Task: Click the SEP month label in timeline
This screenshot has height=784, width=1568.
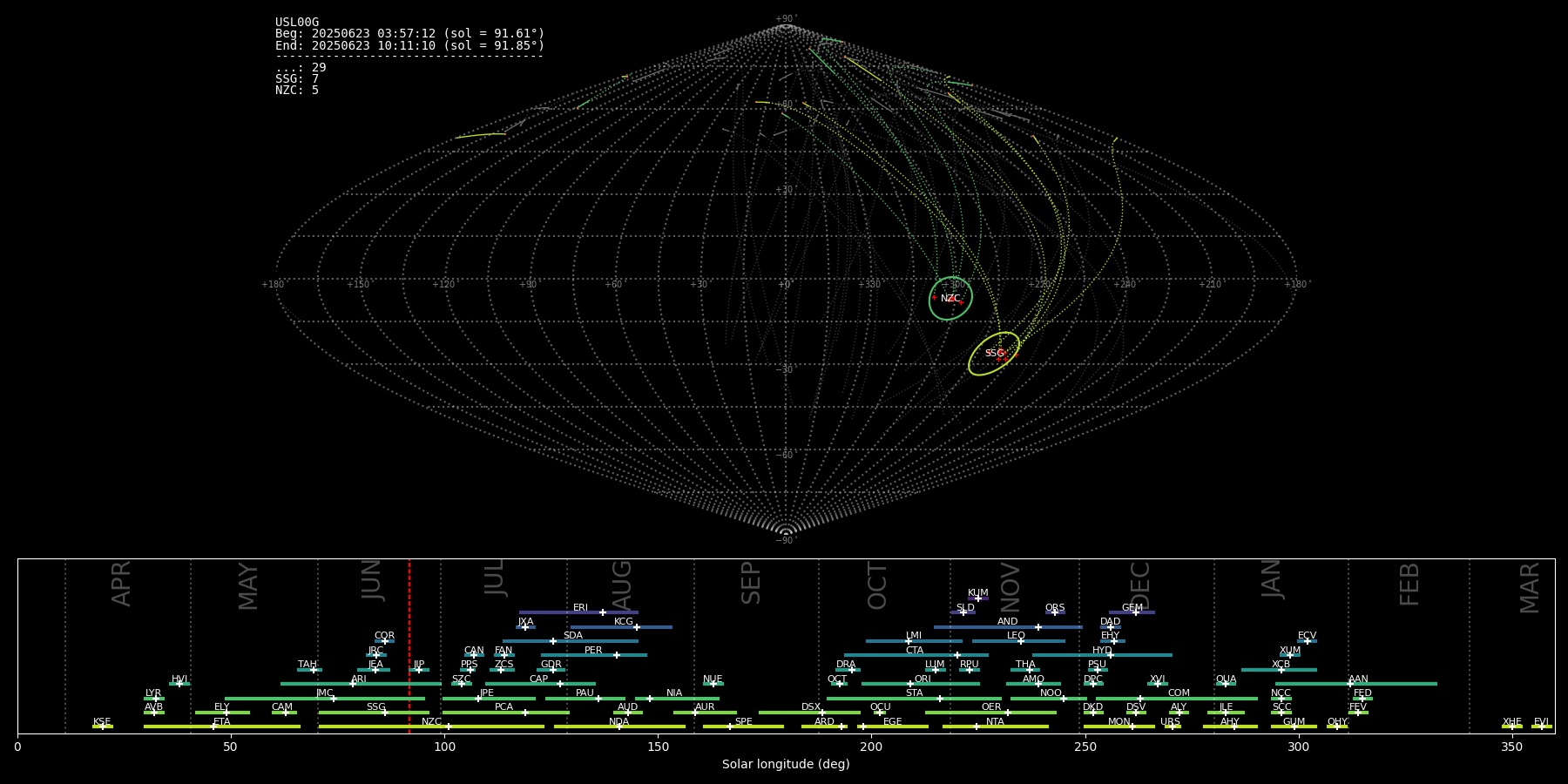Action: (x=751, y=583)
